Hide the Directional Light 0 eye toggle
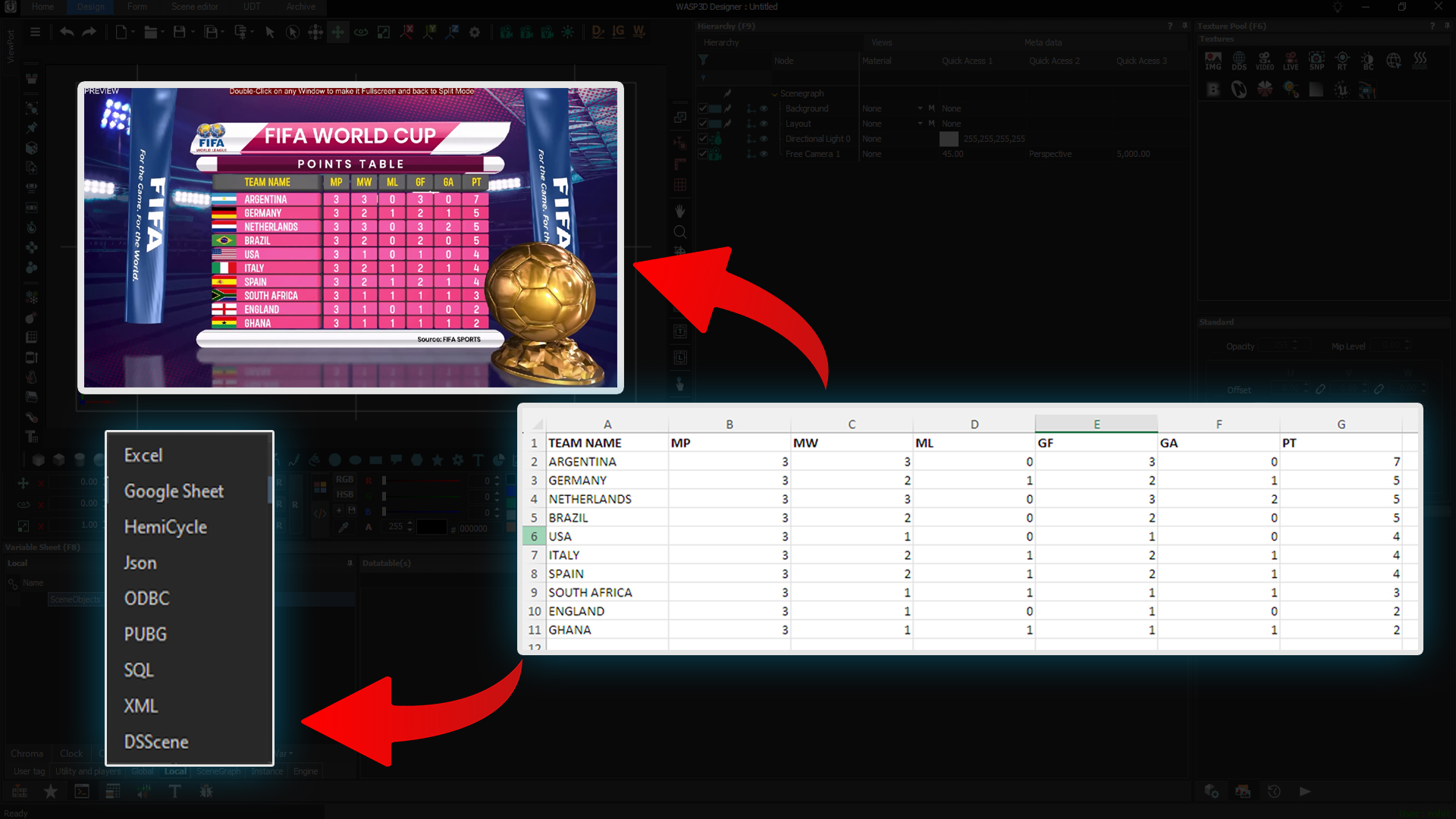This screenshot has height=819, width=1456. (x=764, y=139)
